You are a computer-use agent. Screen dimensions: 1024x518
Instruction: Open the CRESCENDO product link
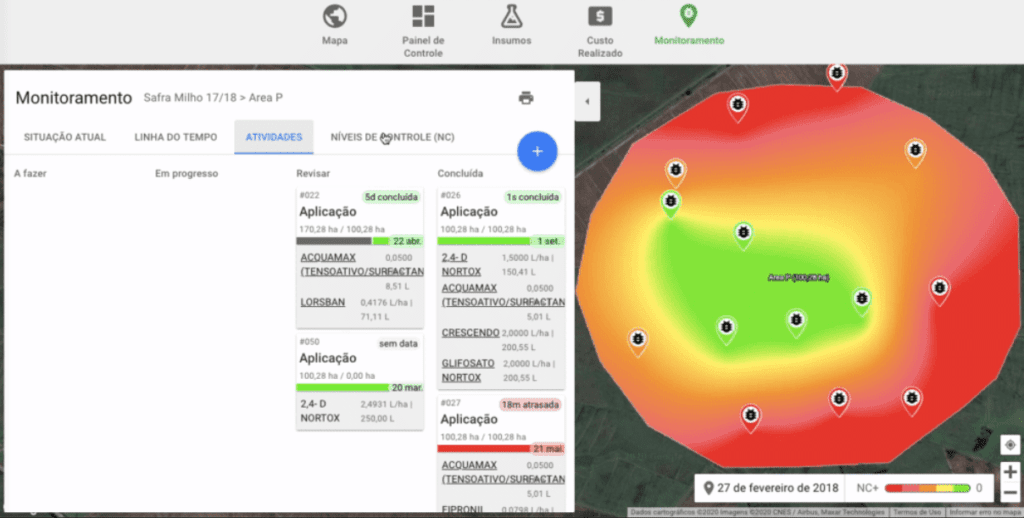tap(469, 332)
